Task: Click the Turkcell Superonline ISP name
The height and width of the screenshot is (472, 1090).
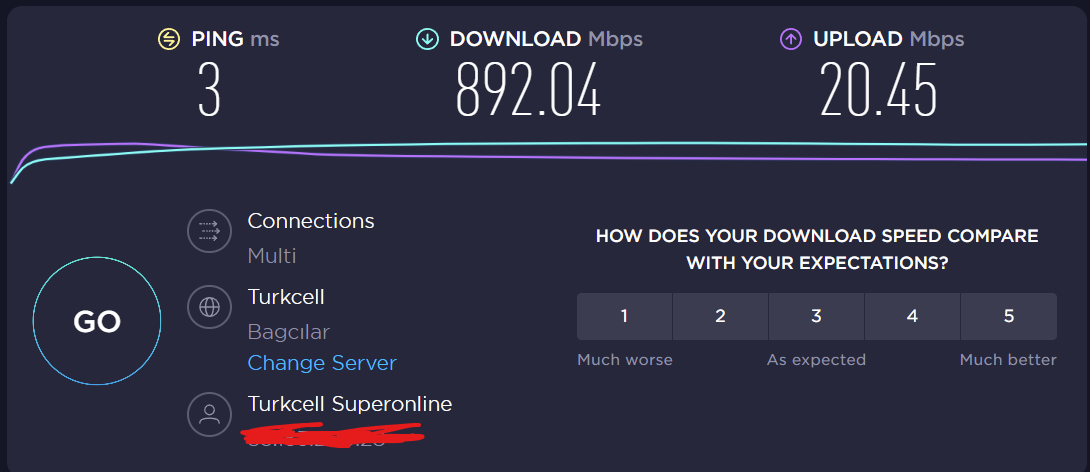Action: [350, 404]
